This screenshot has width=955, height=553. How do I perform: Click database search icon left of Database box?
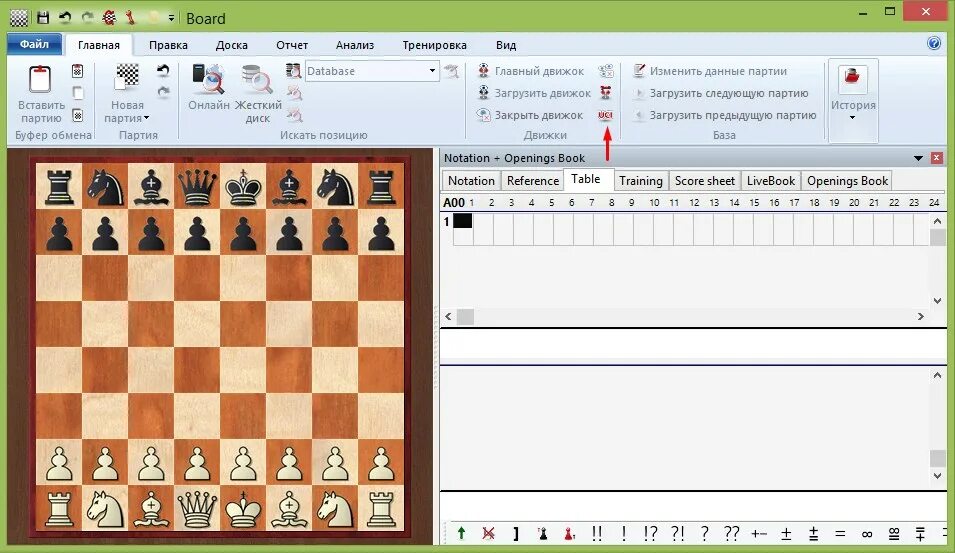pos(294,71)
